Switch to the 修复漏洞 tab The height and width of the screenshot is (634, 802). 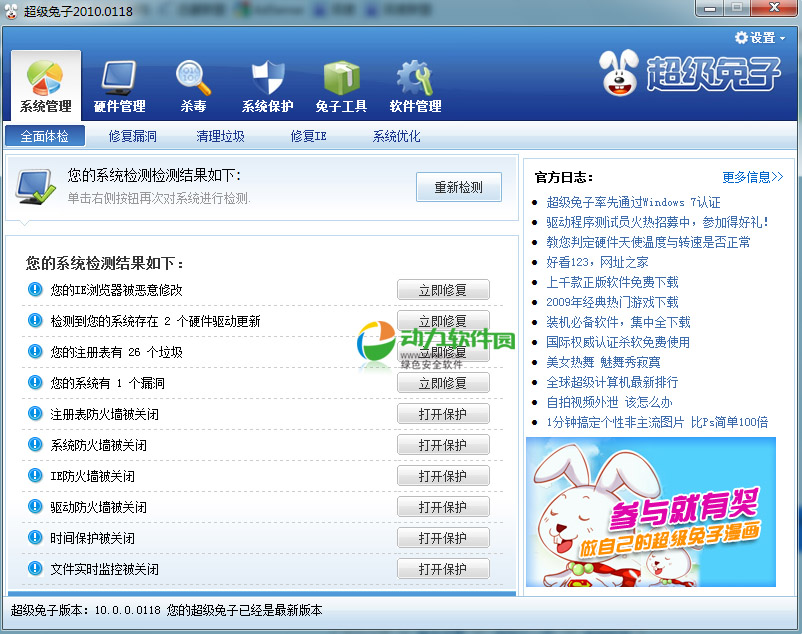(x=133, y=136)
